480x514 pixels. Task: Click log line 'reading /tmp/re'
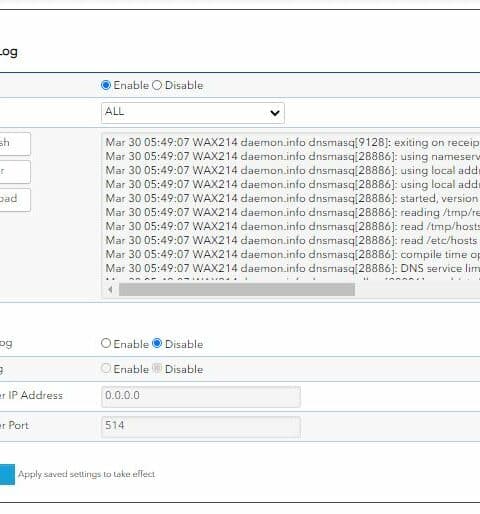[x=293, y=213]
